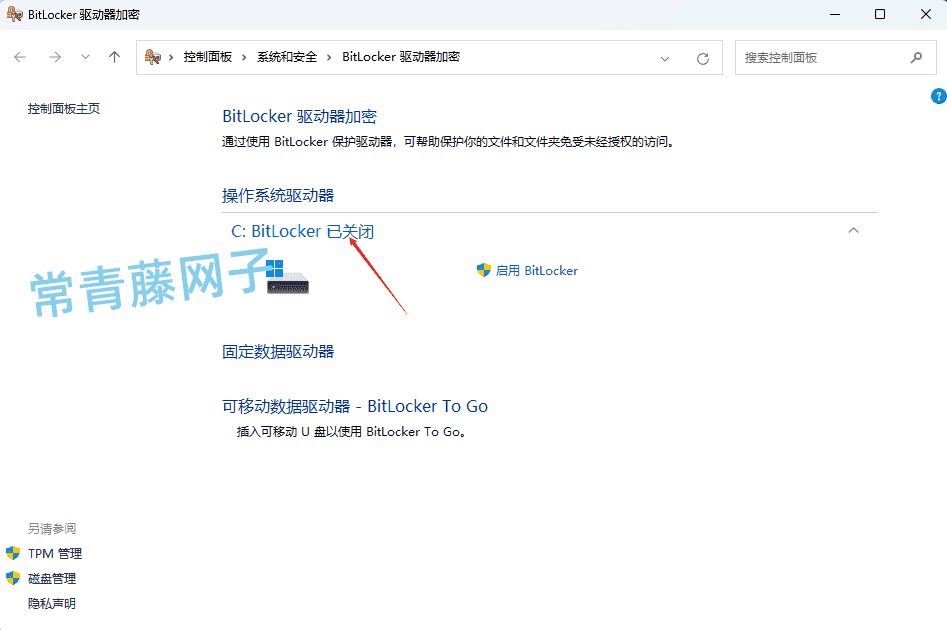Collapse the C: drive section chevron
Viewport: 947px width, 630px height.
pos(853,230)
